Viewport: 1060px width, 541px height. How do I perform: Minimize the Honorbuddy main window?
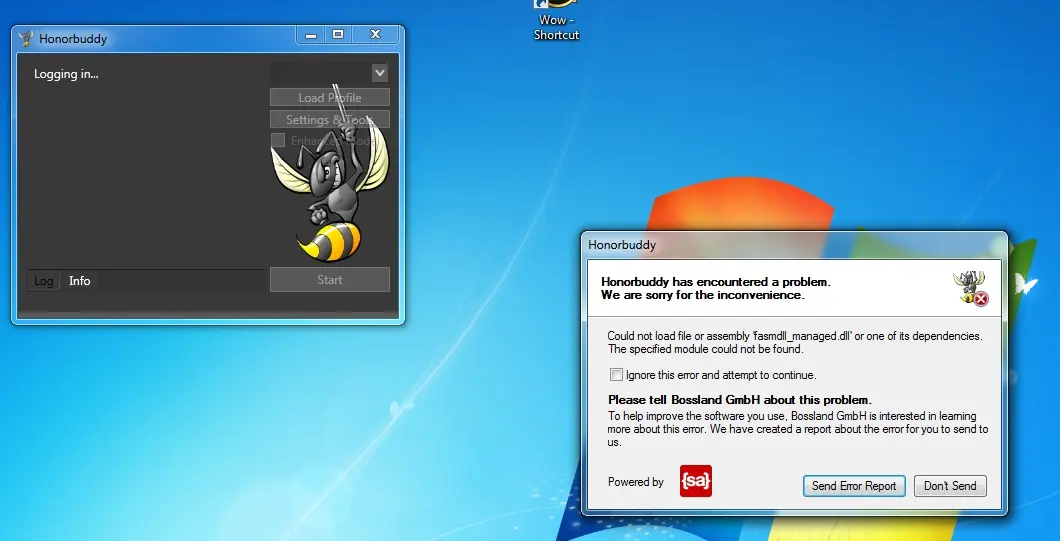[x=311, y=35]
